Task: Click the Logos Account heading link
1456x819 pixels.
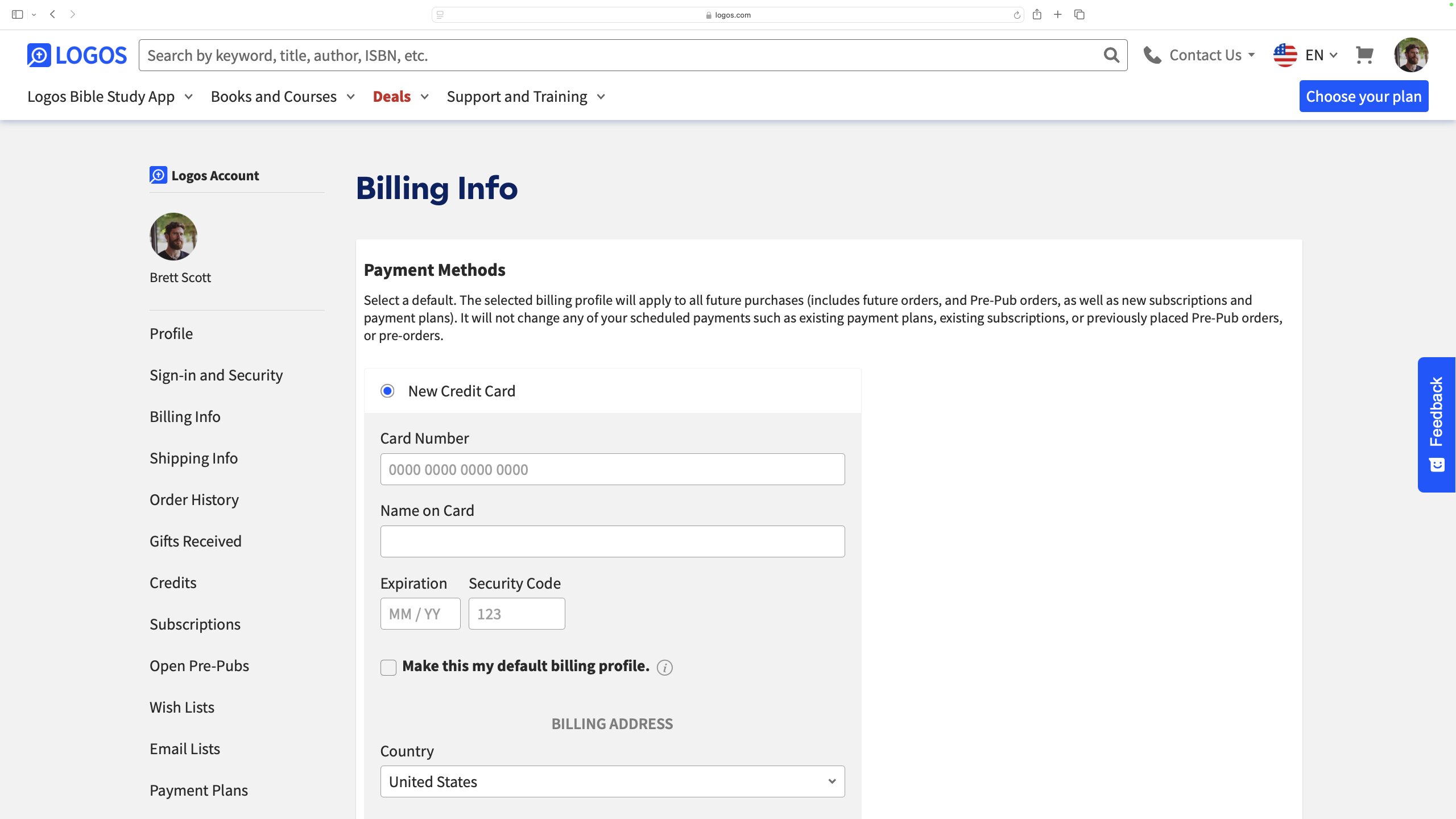Action: [x=215, y=176]
